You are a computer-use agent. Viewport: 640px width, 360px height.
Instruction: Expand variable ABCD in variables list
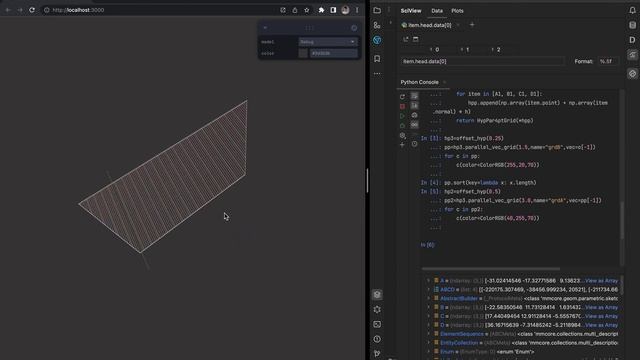pyautogui.click(x=429, y=289)
